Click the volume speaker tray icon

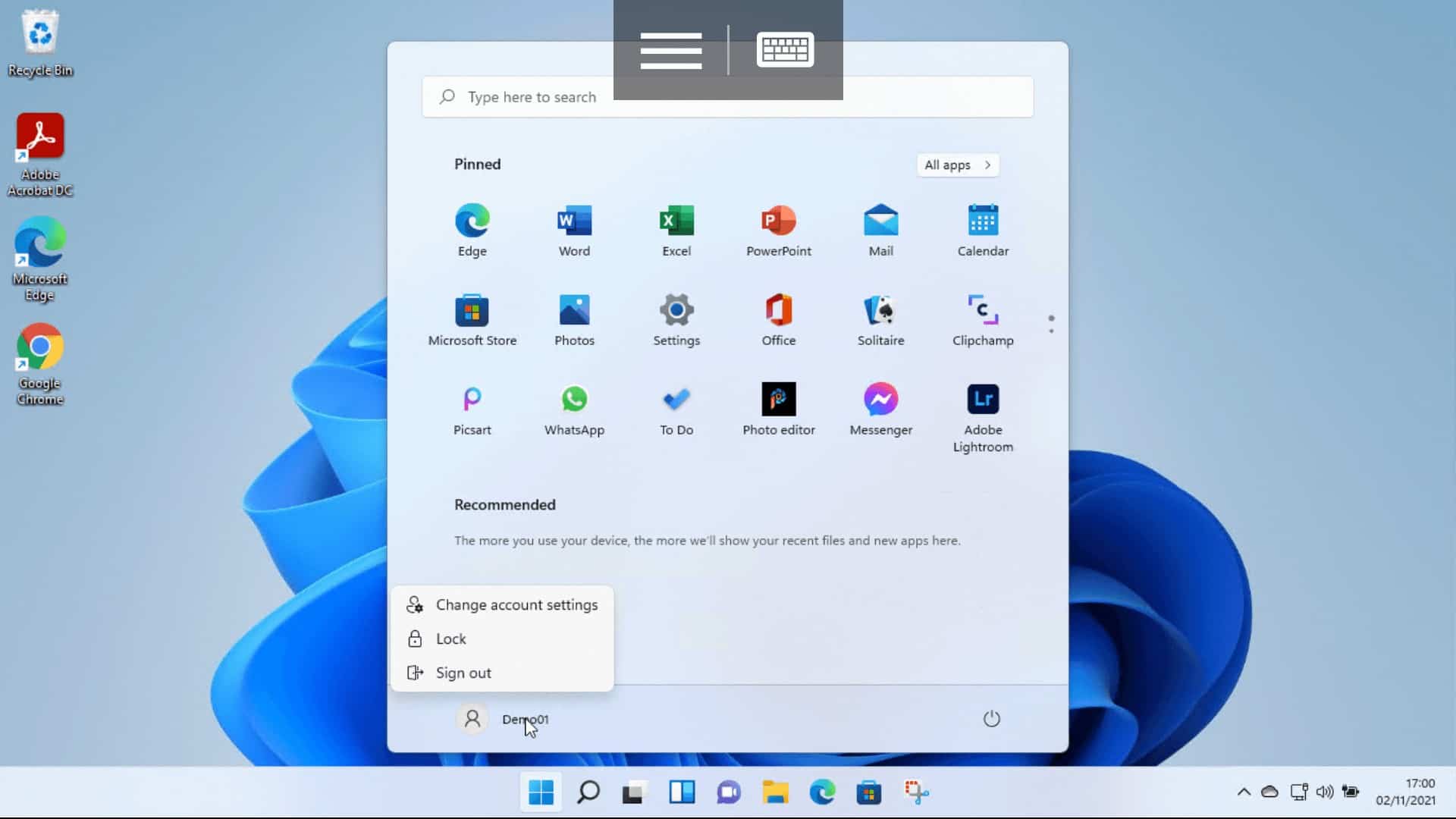pyautogui.click(x=1324, y=792)
